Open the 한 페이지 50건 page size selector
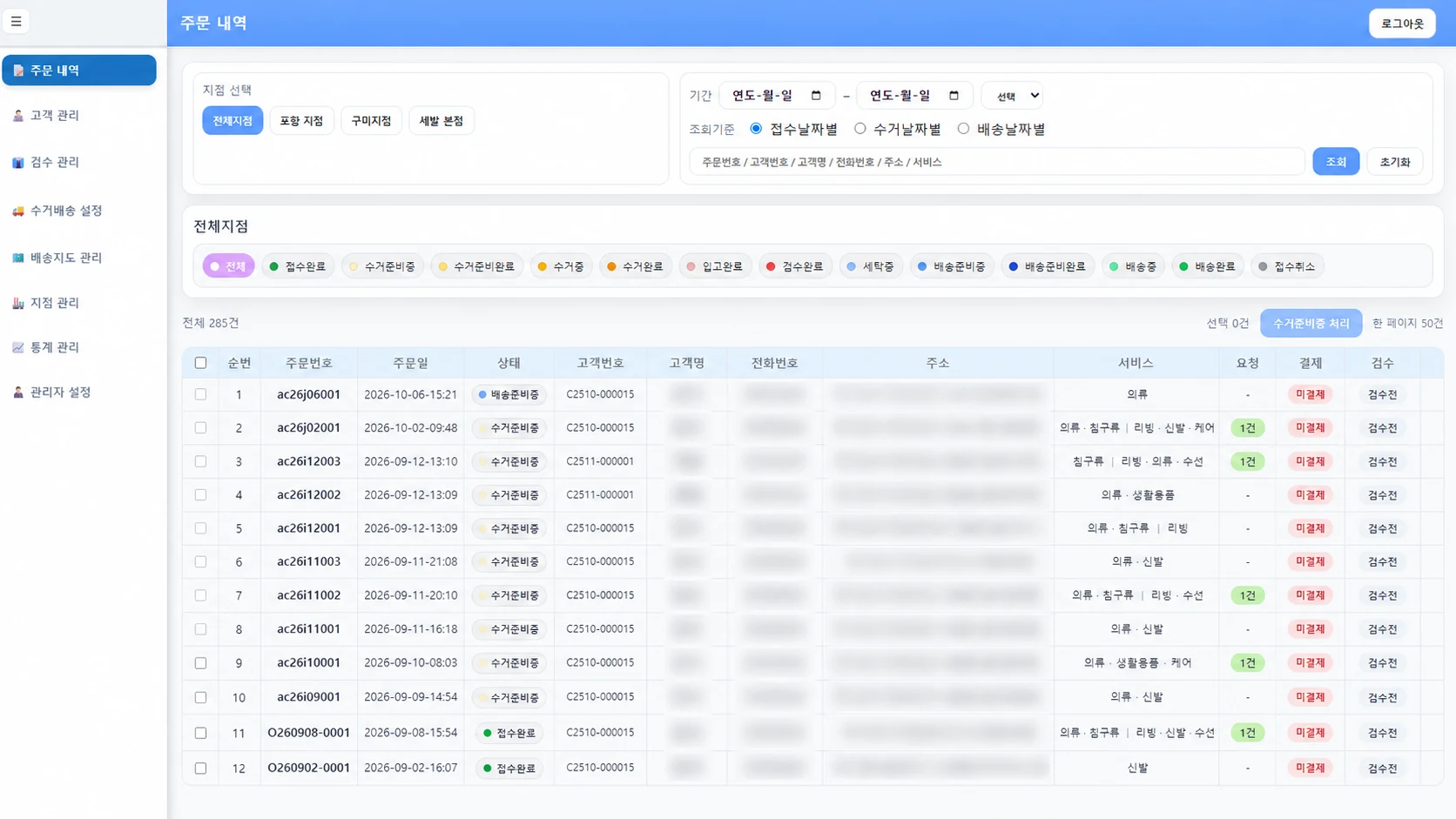The width and height of the screenshot is (1456, 819). point(1407,324)
